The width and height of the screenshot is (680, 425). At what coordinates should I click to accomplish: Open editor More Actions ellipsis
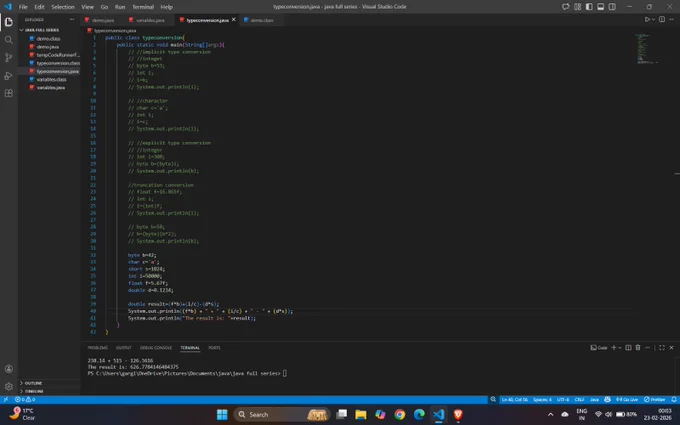coord(671,20)
